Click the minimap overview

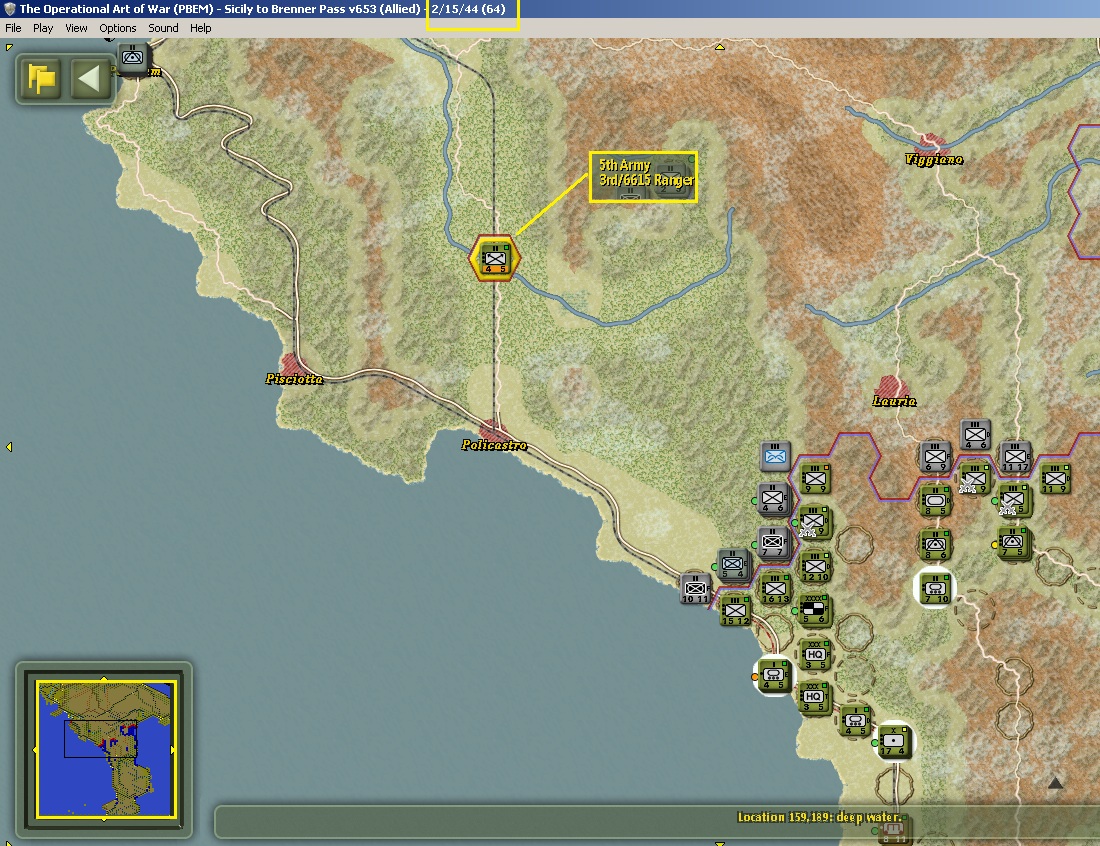point(105,748)
